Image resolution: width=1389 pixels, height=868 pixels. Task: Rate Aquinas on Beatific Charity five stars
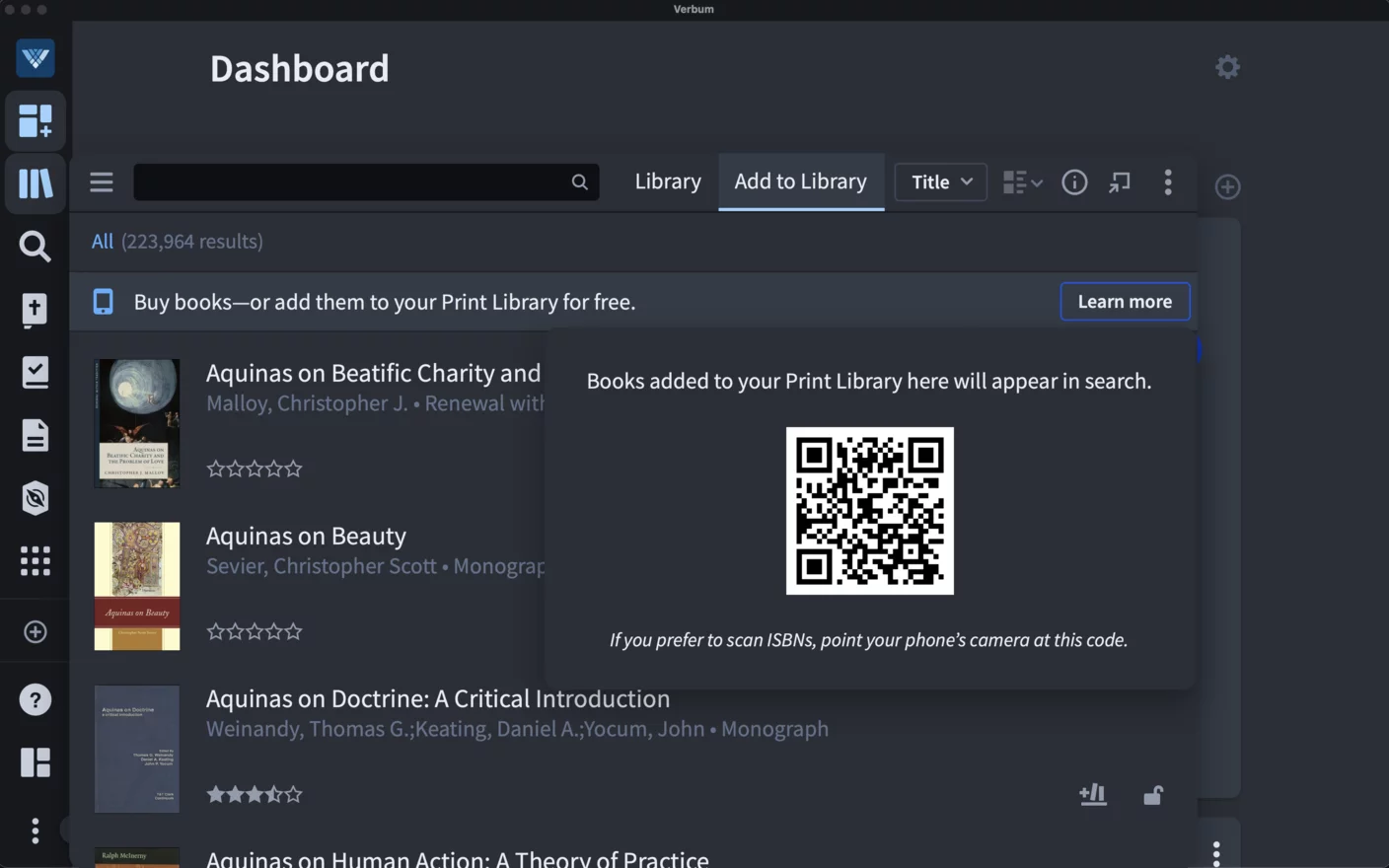pos(293,469)
